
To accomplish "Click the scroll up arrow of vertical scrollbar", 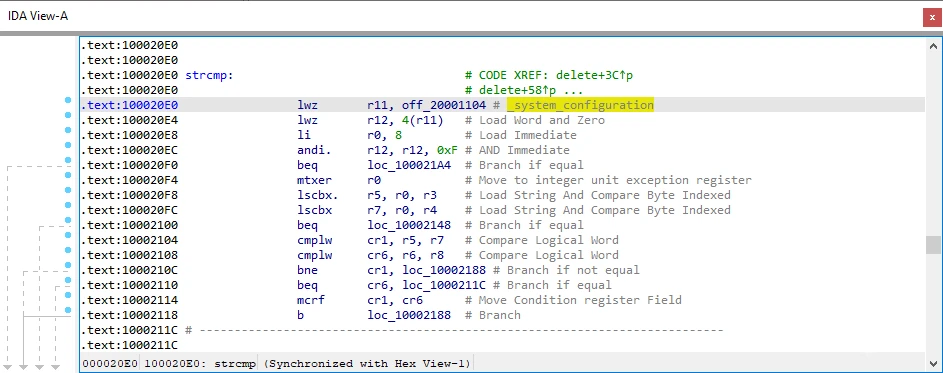I will (x=933, y=46).
